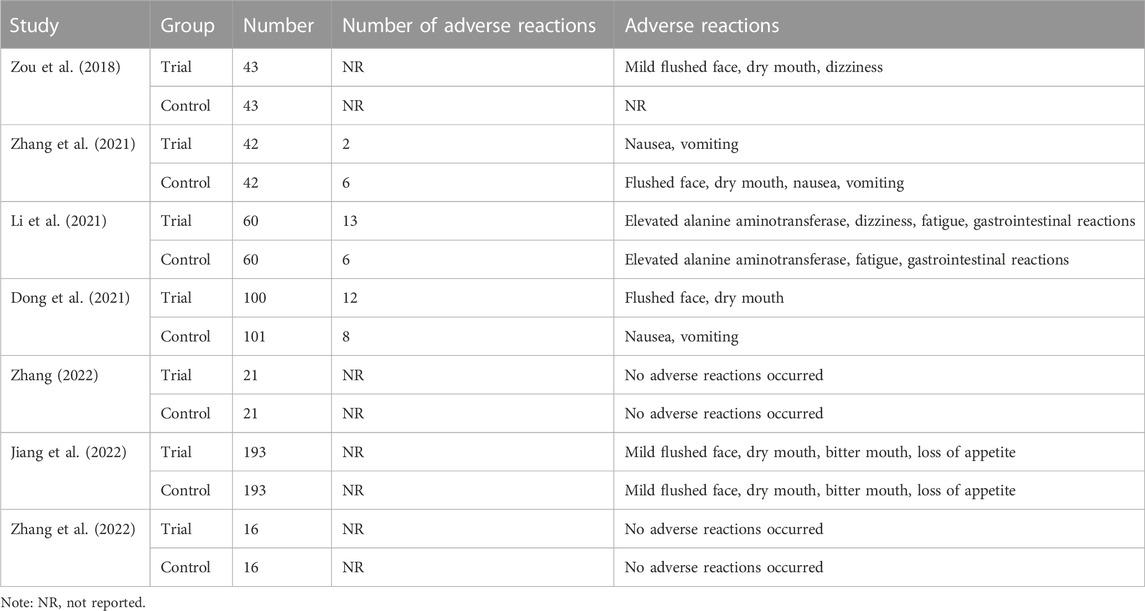Click the Li et al. (2021) citation
Screen dimensions: 1145x611
tap(58, 220)
